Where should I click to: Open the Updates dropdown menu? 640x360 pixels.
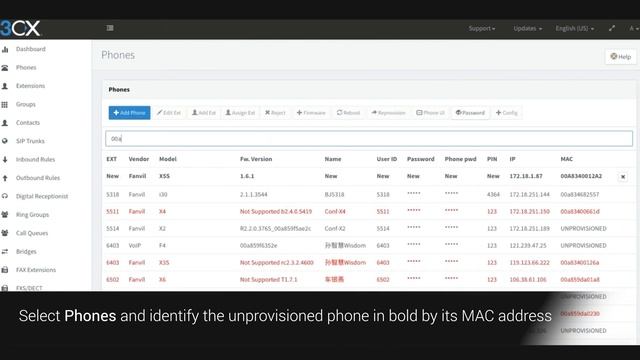coord(527,28)
